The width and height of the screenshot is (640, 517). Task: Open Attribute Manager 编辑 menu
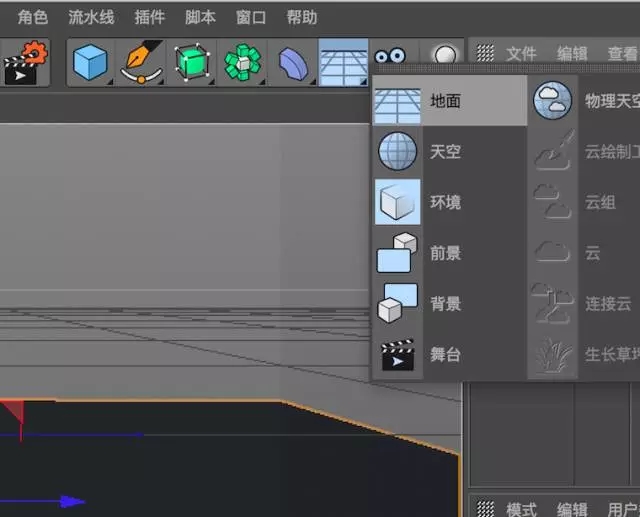pyautogui.click(x=572, y=509)
